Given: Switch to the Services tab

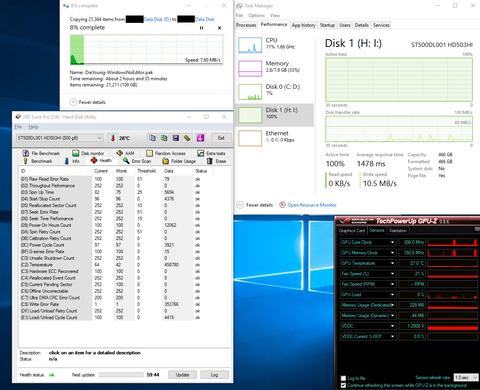Looking at the screenshot, I should point(381,25).
